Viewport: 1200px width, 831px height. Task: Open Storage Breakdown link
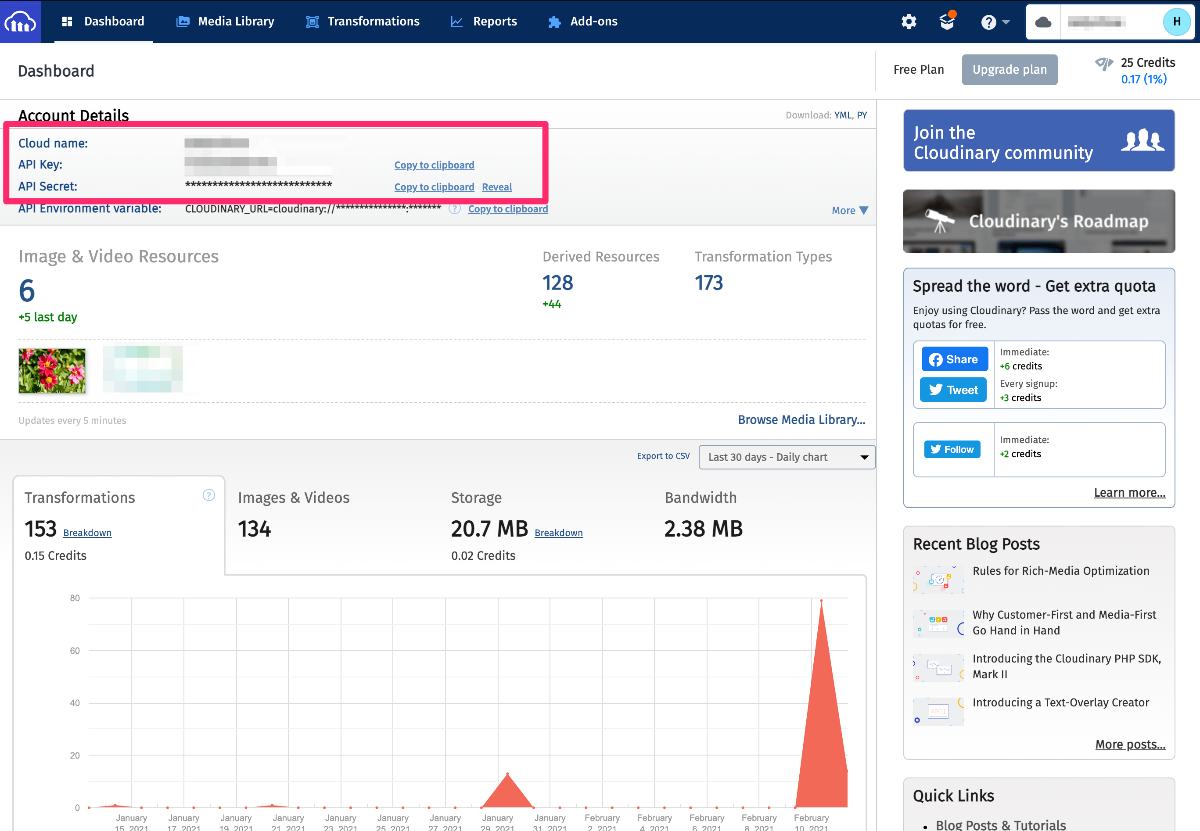click(x=558, y=533)
